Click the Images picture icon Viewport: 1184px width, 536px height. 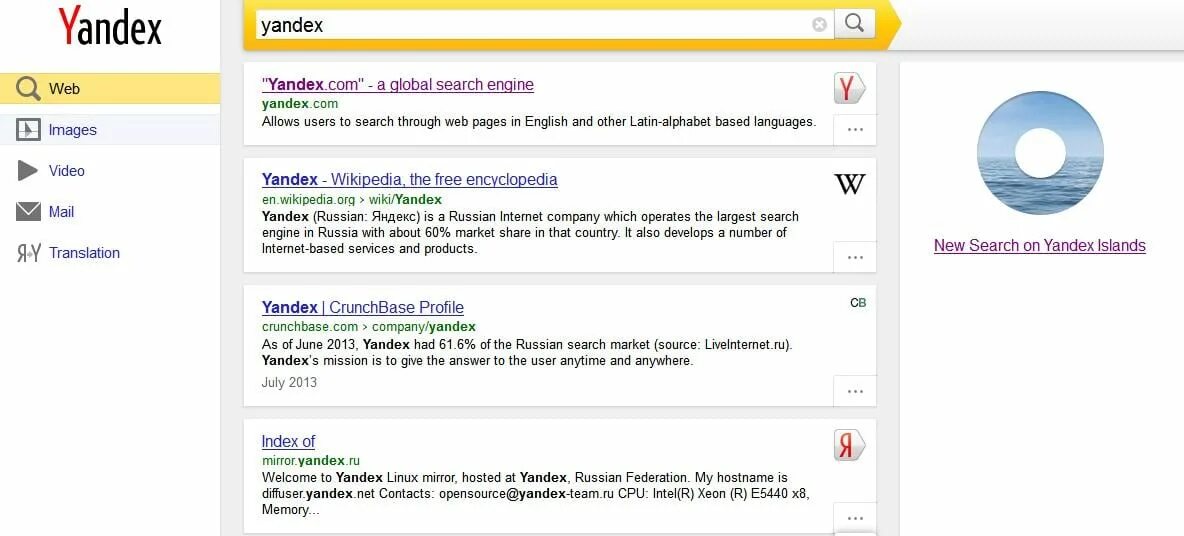coord(28,130)
